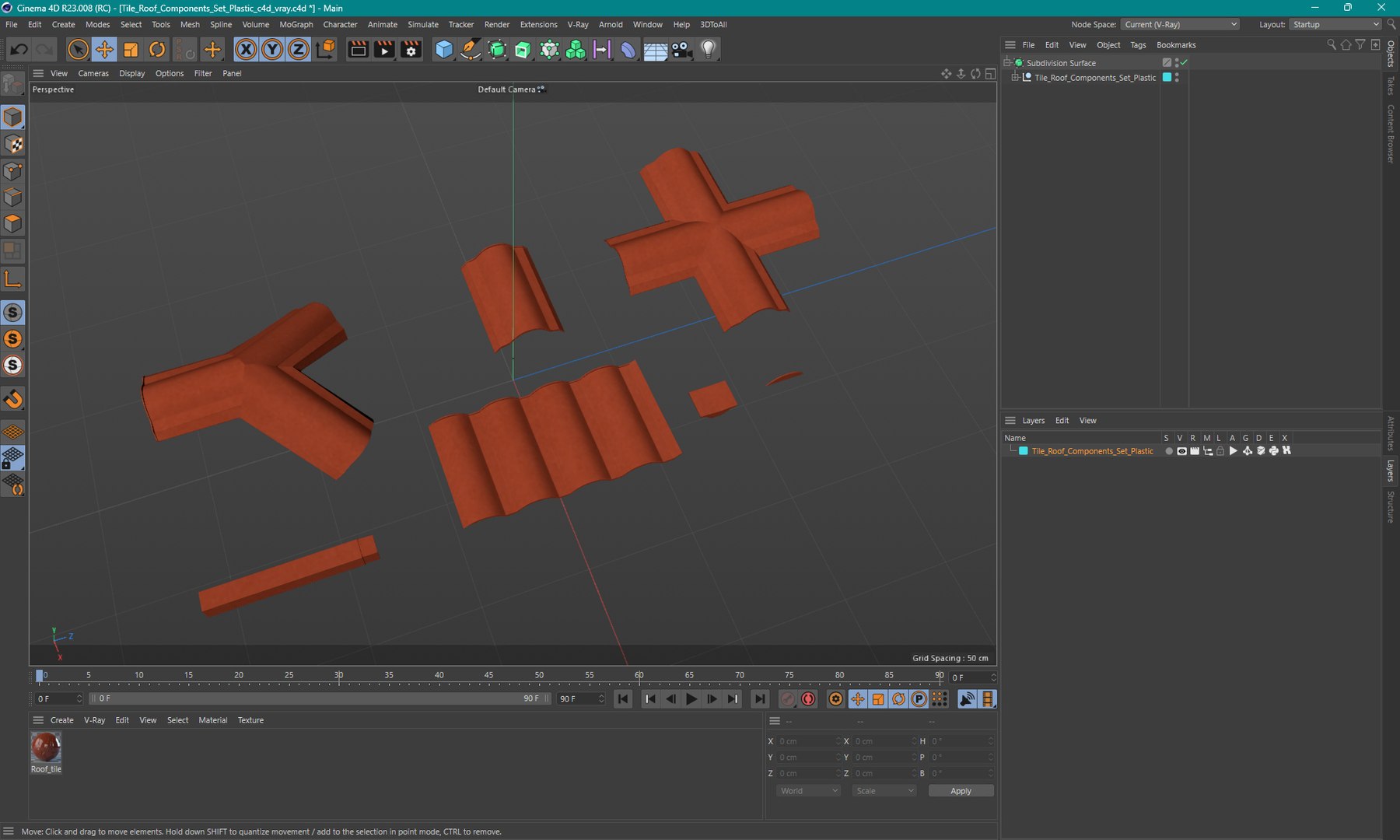Click the Undo arrow icon
1400x840 pixels.
[x=19, y=50]
